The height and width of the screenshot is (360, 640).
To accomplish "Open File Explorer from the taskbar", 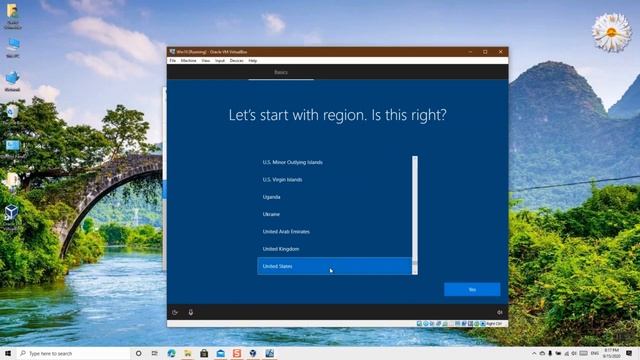I will [x=188, y=353].
